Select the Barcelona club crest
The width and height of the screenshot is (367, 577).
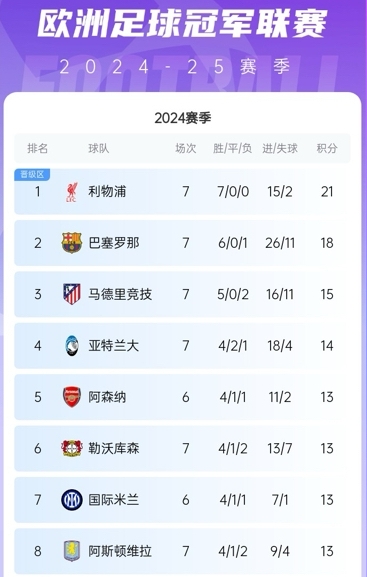pos(71,243)
